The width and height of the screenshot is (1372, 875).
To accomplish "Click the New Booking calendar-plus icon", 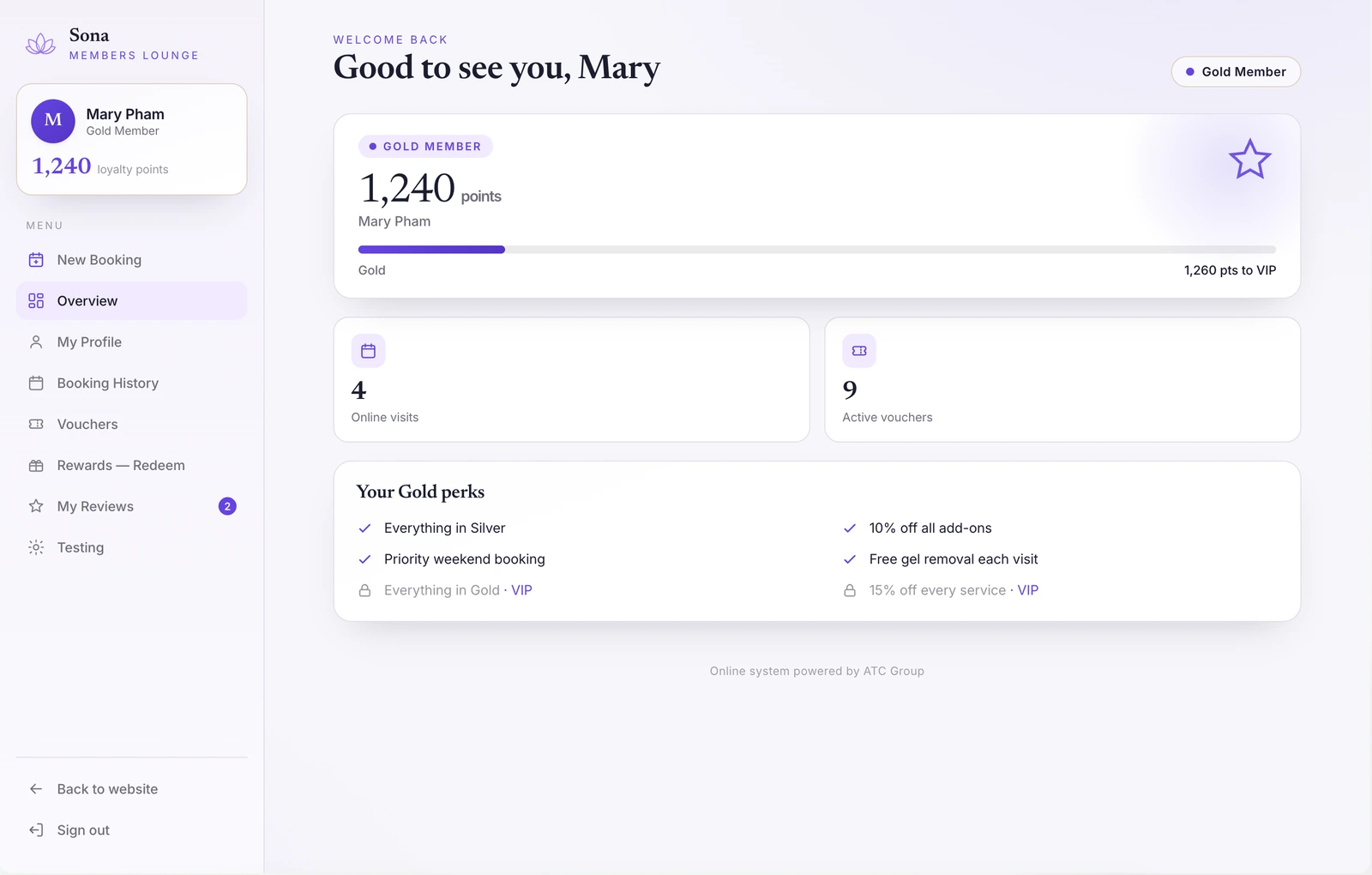I will [x=36, y=260].
